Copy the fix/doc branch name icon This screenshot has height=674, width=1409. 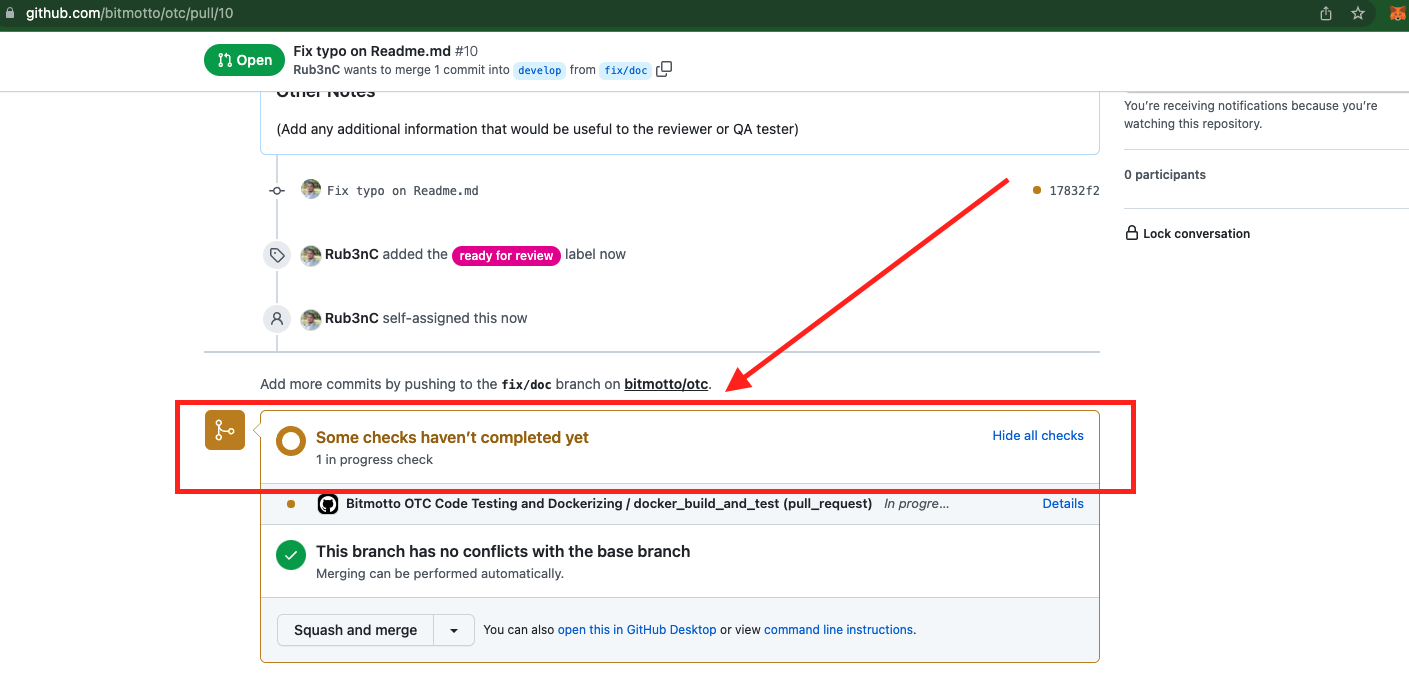pyautogui.click(x=664, y=70)
